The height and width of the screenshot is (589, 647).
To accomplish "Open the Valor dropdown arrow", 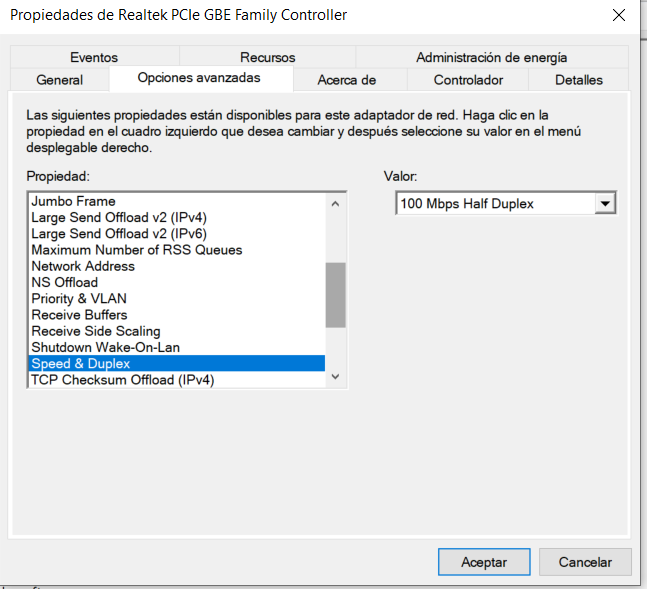I will tap(605, 203).
